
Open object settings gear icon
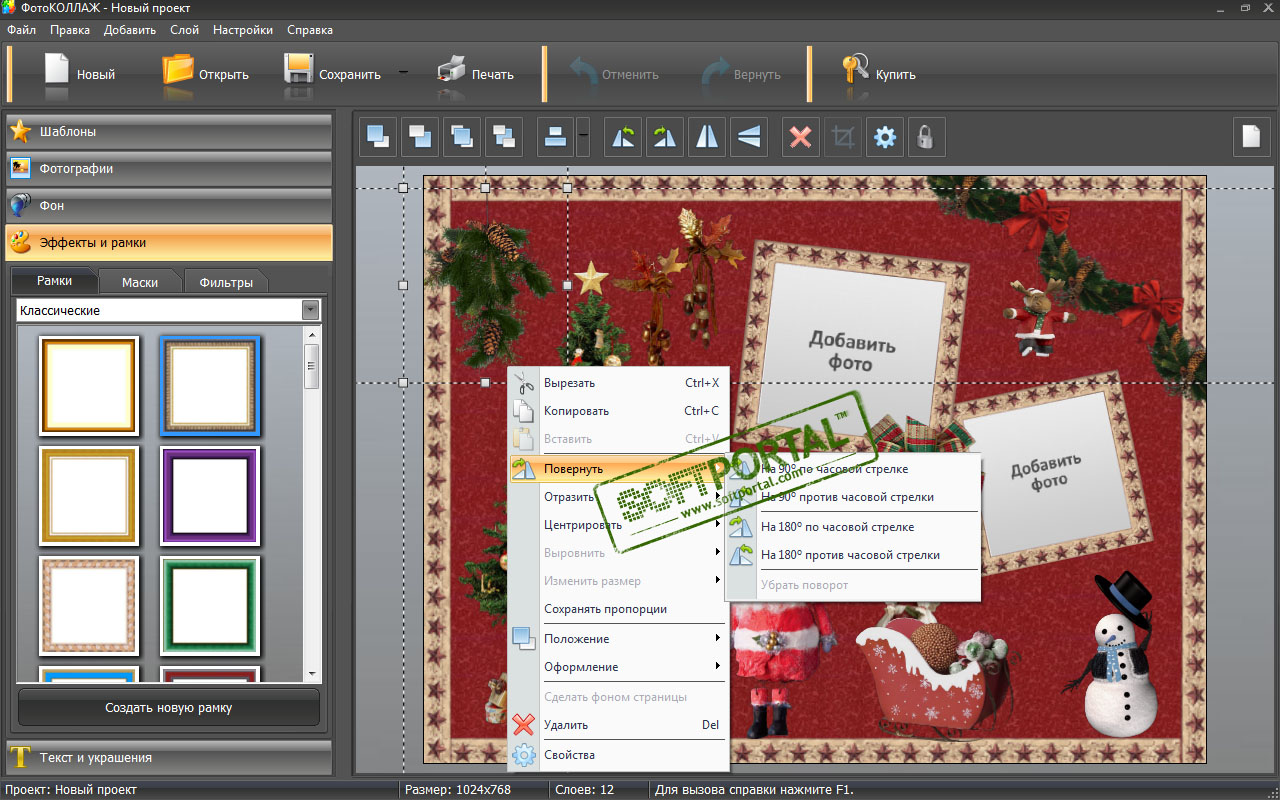click(x=885, y=136)
